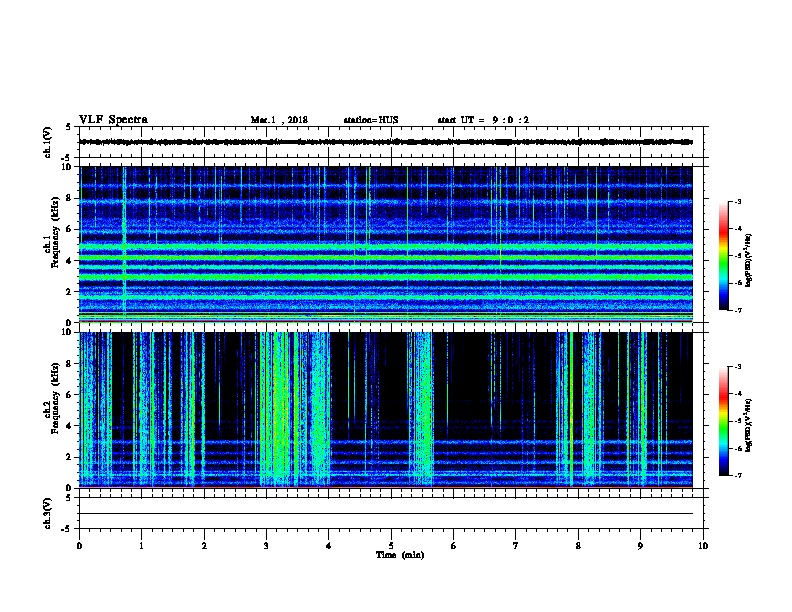Screen dimensions: 792x612
Task: Click the time axis tick label "2"
Action: (x=204, y=545)
